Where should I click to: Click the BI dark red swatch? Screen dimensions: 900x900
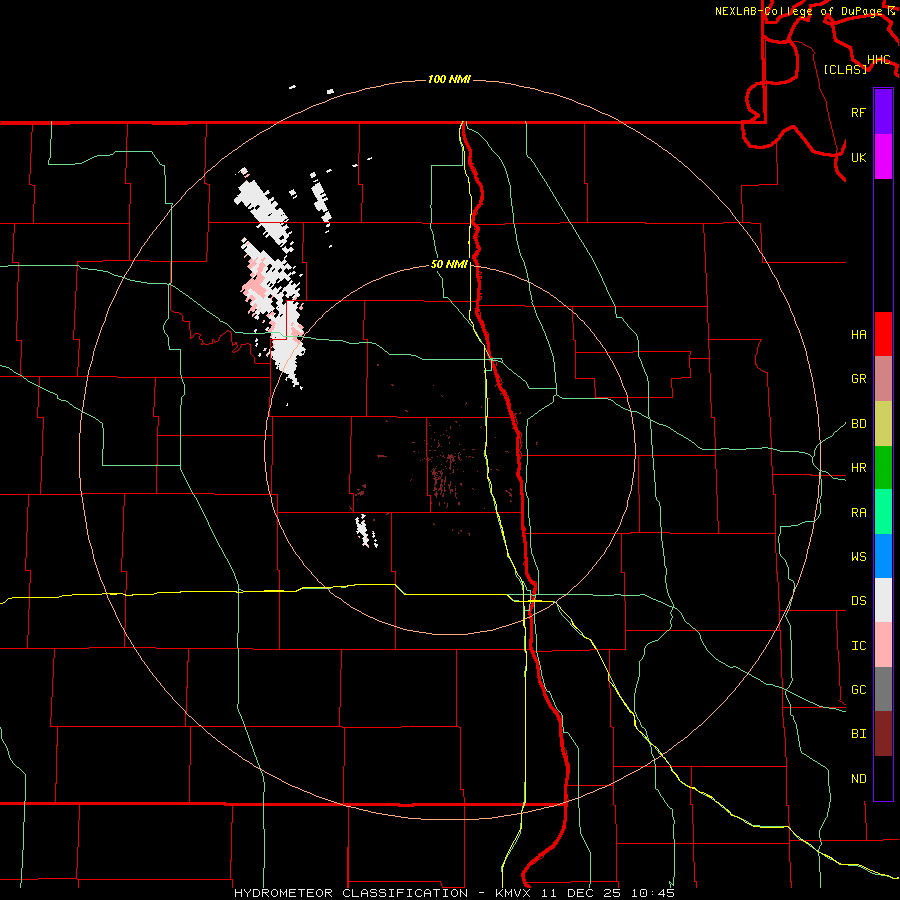click(883, 734)
